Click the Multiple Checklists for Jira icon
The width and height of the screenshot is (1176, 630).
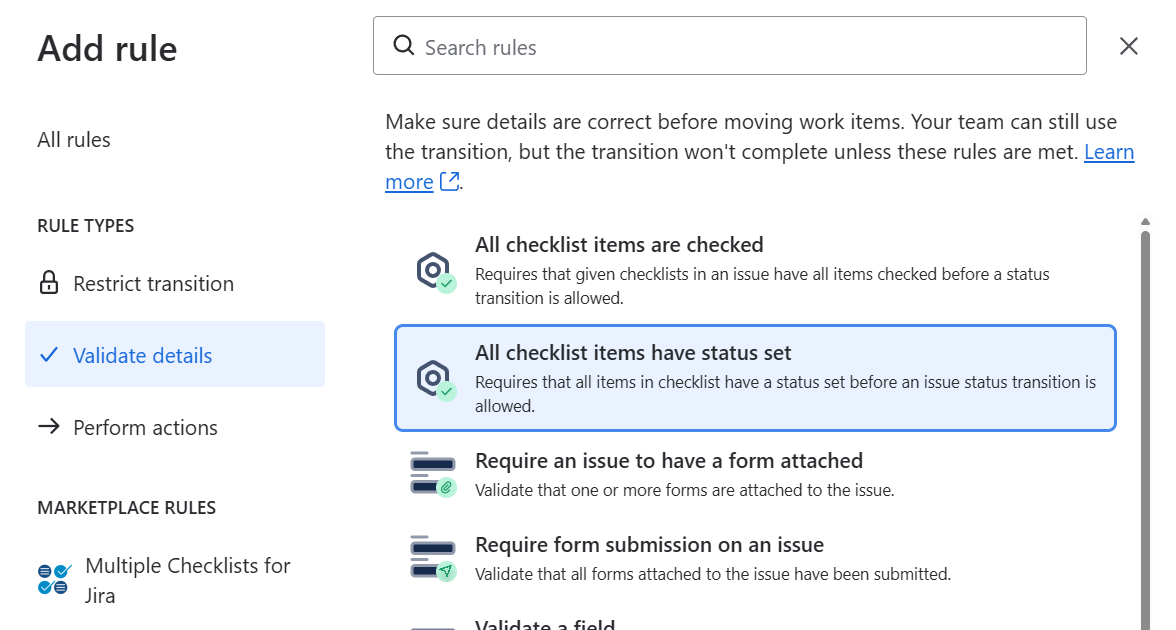tap(54, 580)
